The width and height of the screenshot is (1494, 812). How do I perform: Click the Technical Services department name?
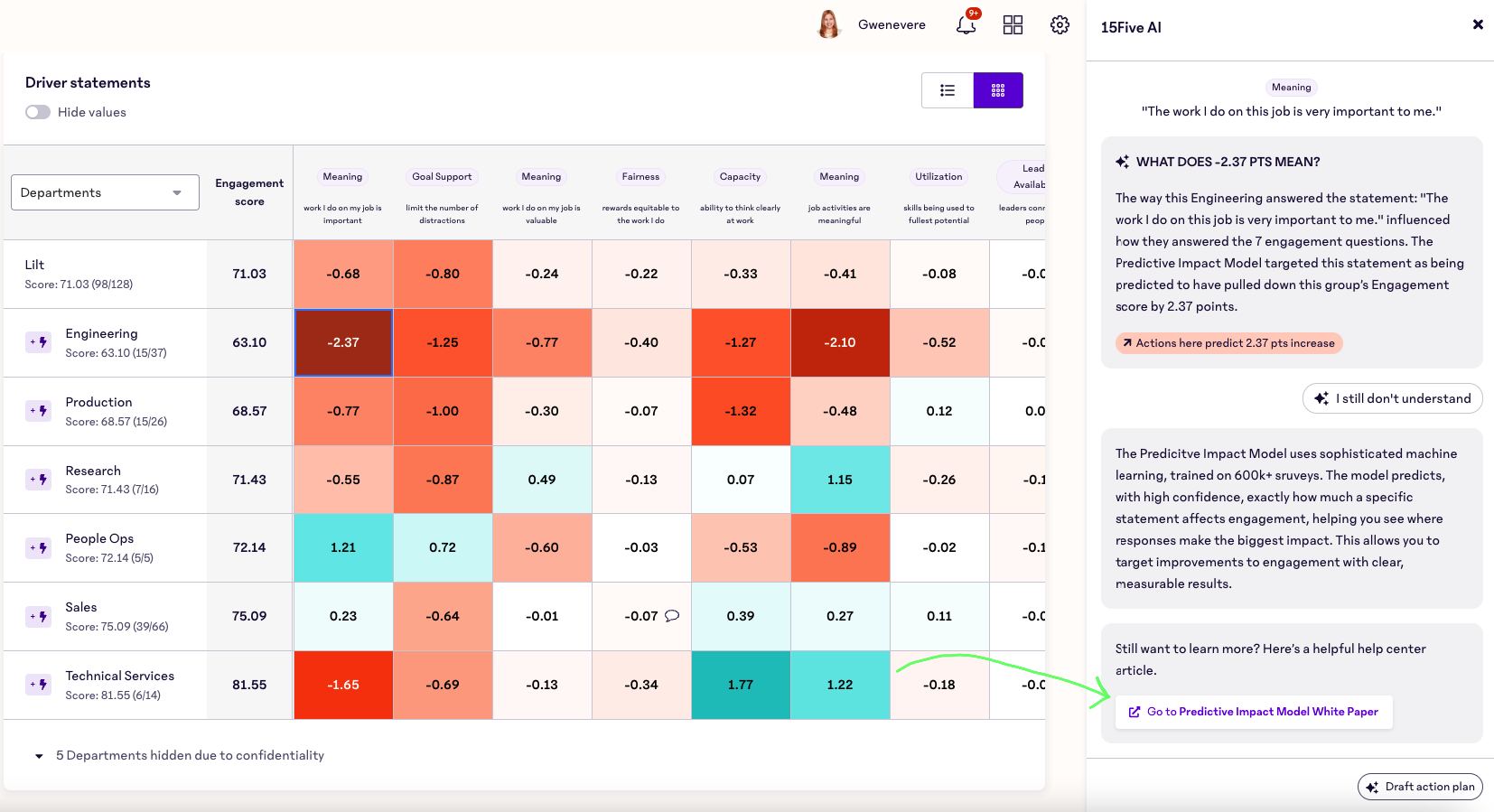pyautogui.click(x=119, y=676)
